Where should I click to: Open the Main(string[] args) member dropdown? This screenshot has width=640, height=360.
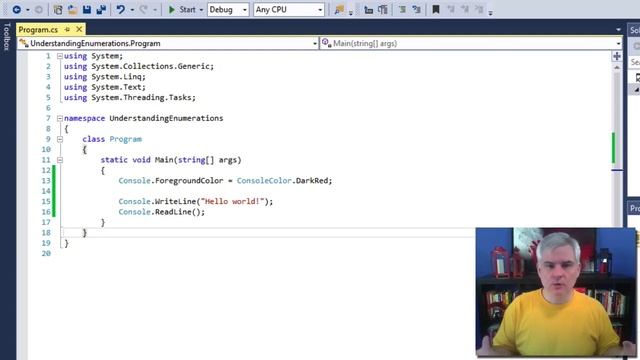(471, 43)
